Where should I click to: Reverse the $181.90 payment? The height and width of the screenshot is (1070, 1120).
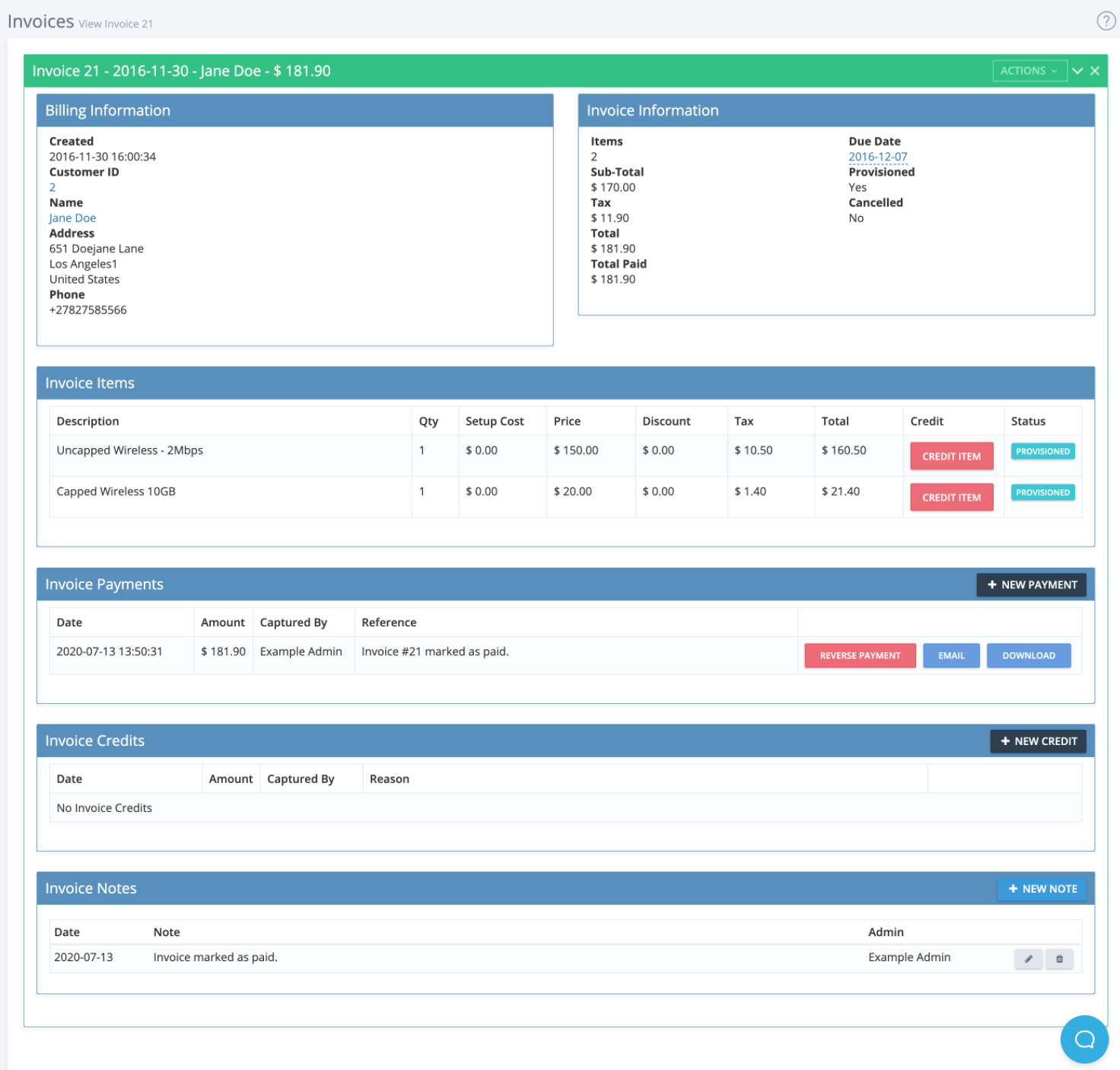pyautogui.click(x=861, y=655)
